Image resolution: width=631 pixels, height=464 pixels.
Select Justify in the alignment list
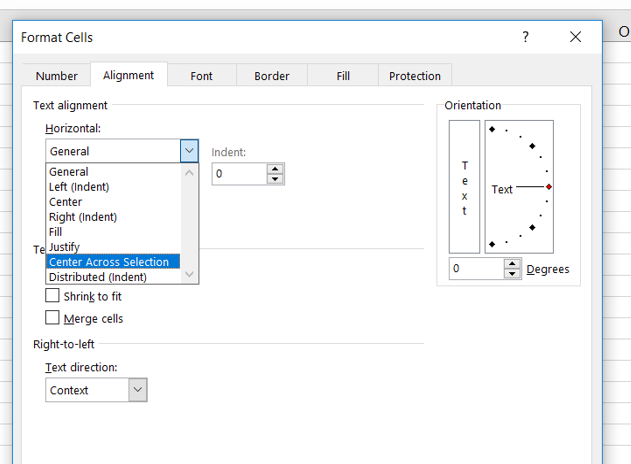tap(64, 247)
